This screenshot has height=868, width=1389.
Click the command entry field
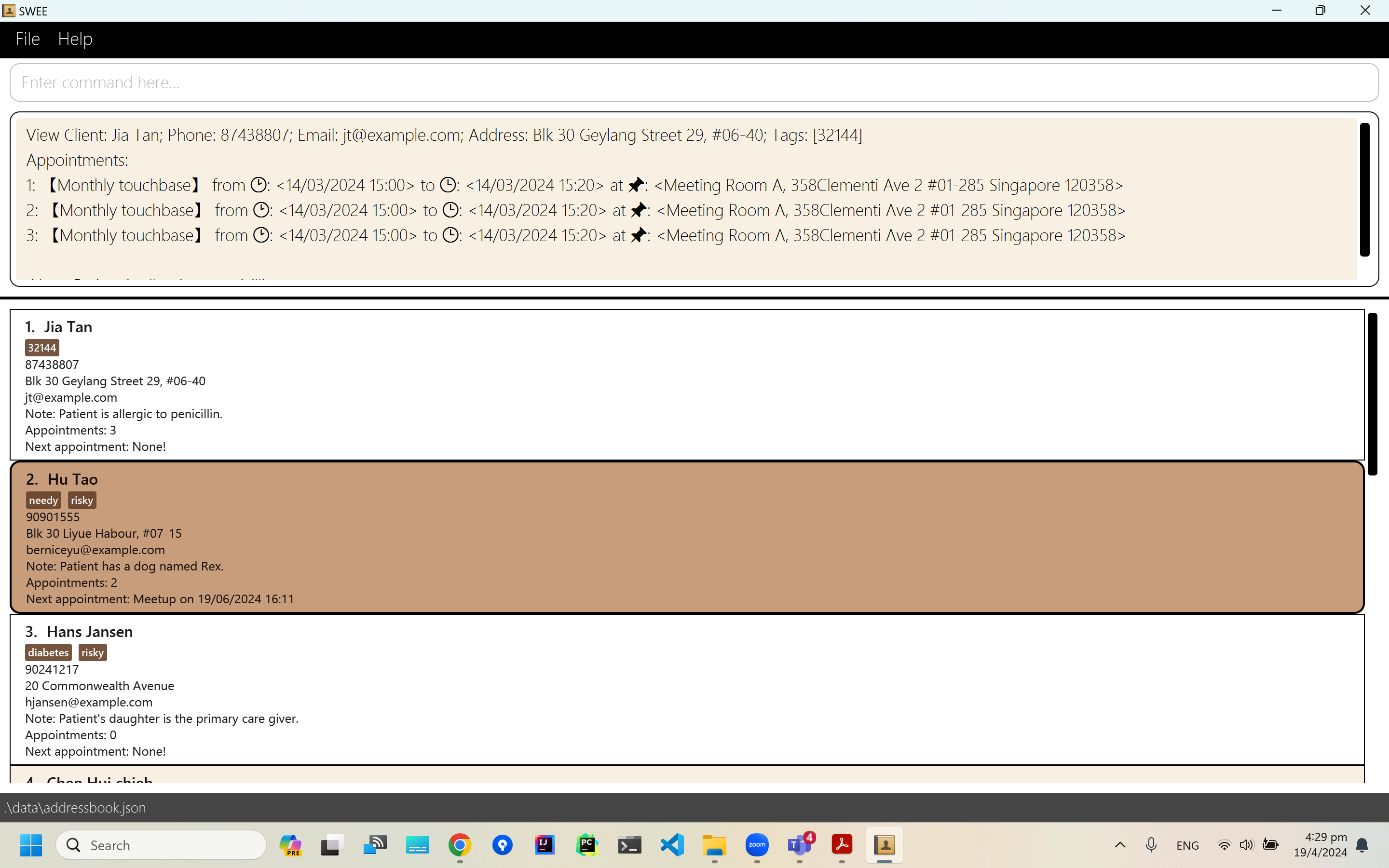click(694, 82)
